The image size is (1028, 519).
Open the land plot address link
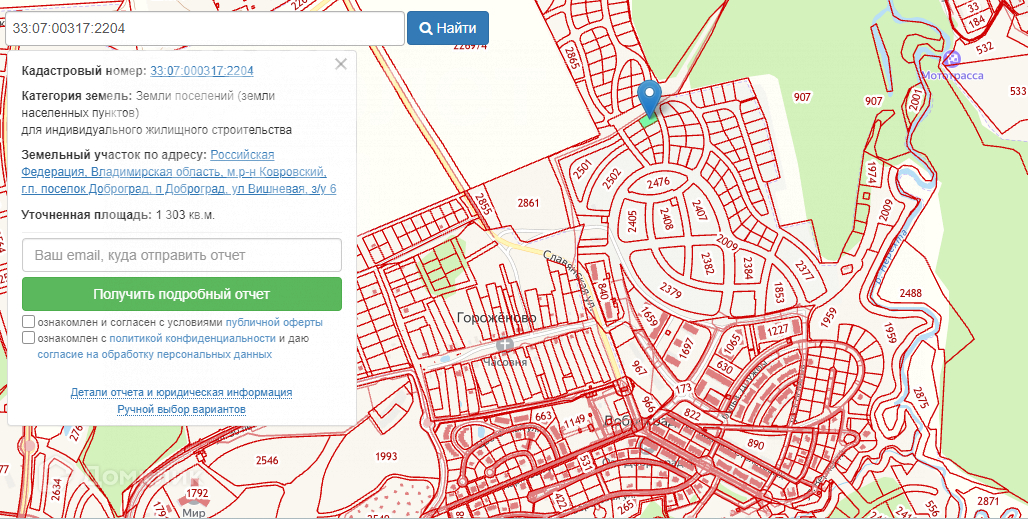click(180, 172)
